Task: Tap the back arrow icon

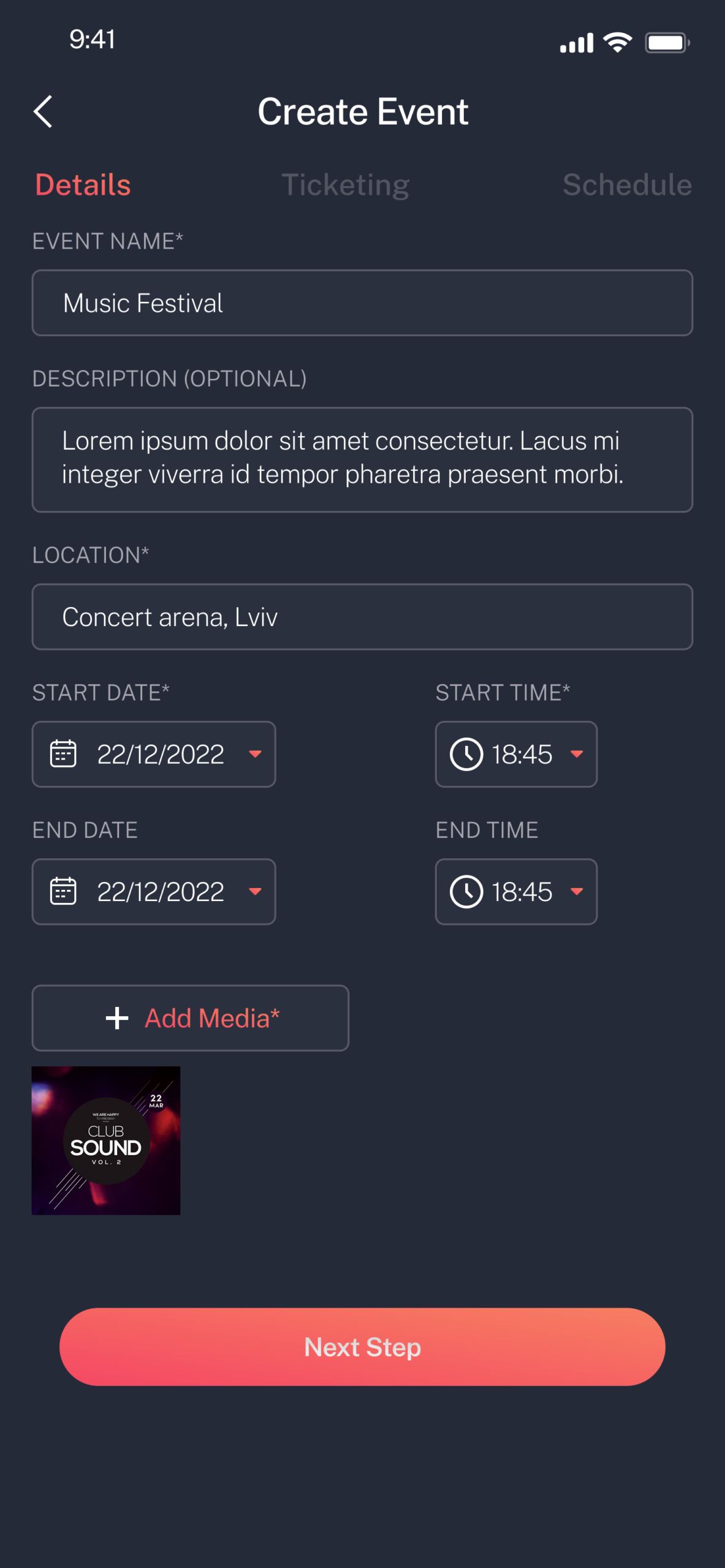Action: (x=43, y=111)
